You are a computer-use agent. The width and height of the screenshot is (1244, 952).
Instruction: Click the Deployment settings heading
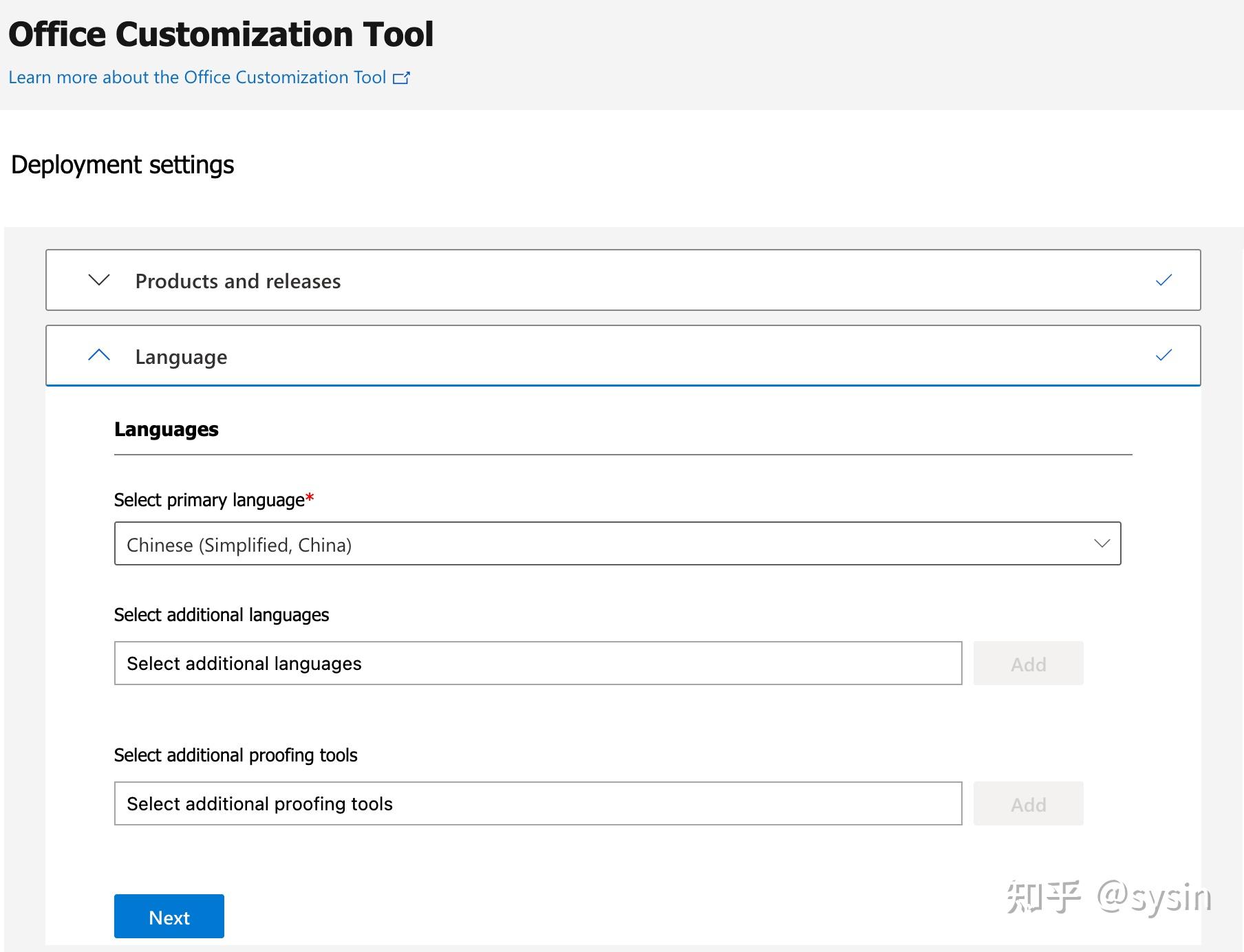click(x=122, y=165)
